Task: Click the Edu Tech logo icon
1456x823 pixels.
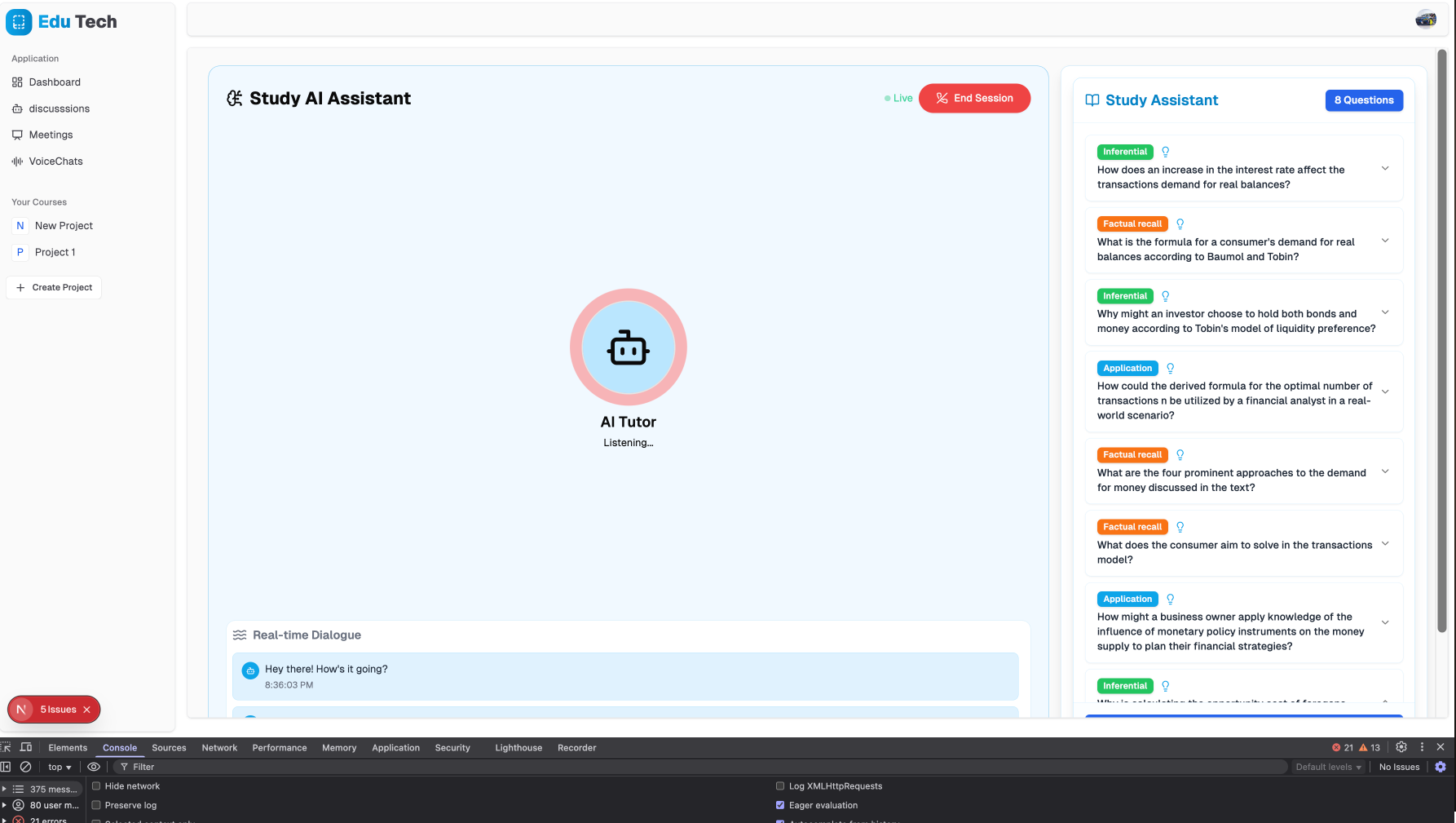Action: 19,22
